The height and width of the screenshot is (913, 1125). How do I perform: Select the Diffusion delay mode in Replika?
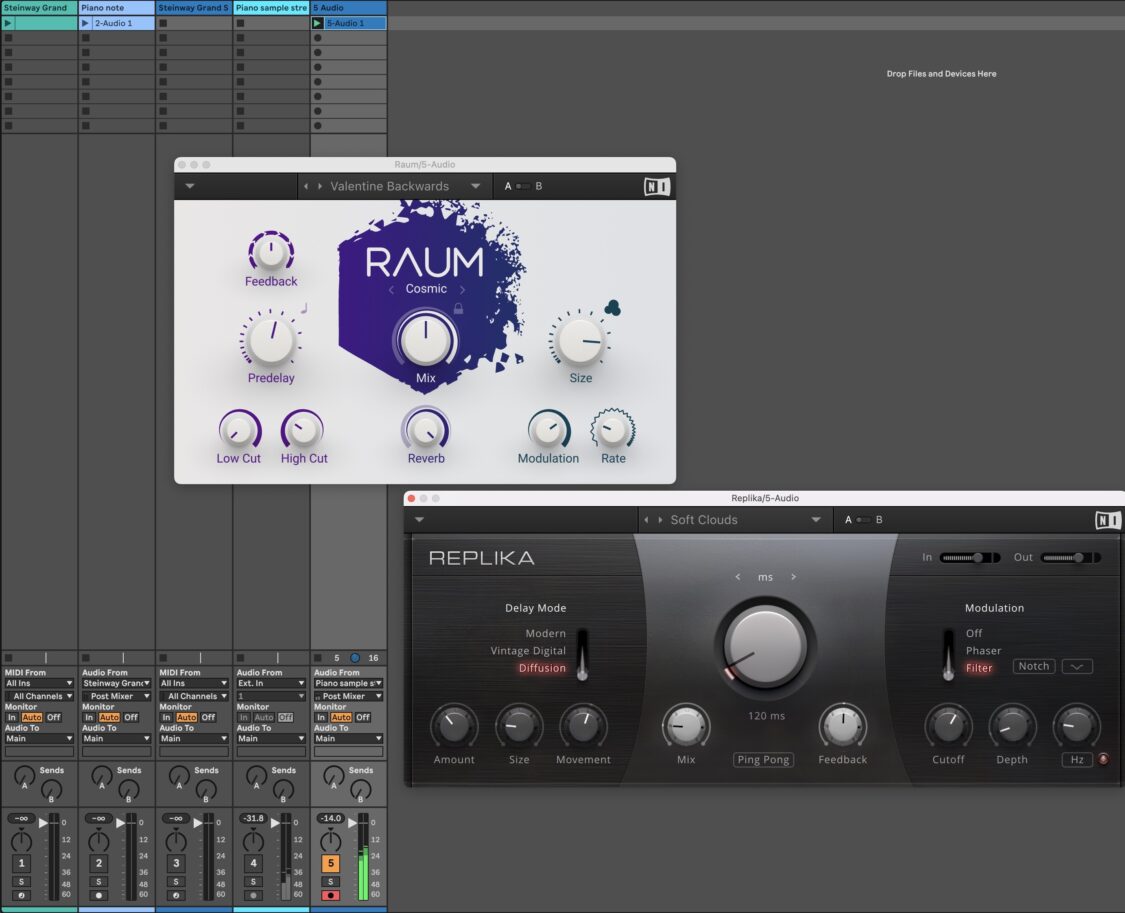click(542, 667)
